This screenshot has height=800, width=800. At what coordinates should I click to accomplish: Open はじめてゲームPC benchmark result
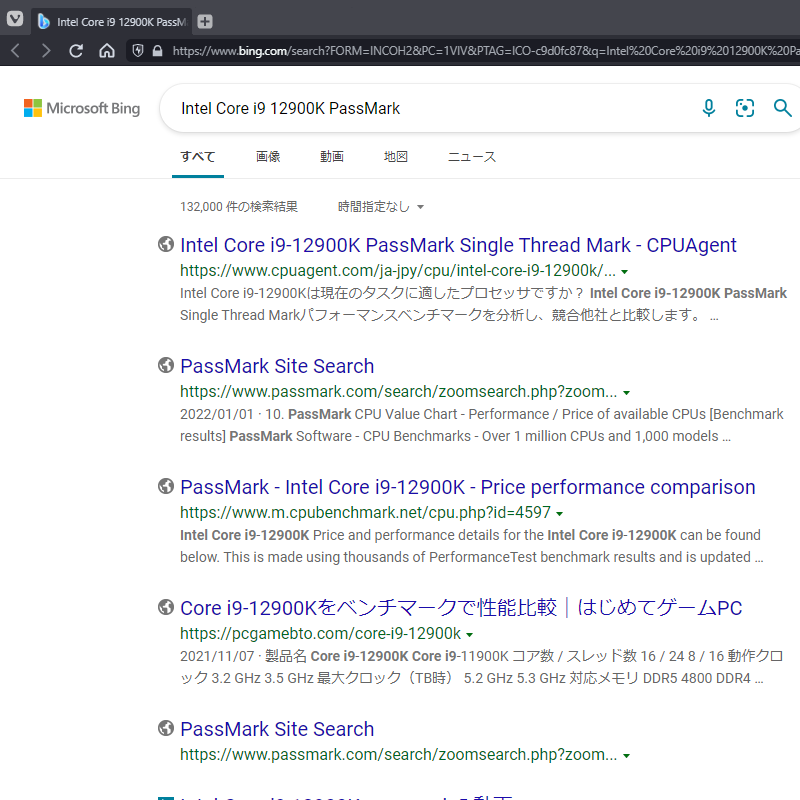[461, 608]
